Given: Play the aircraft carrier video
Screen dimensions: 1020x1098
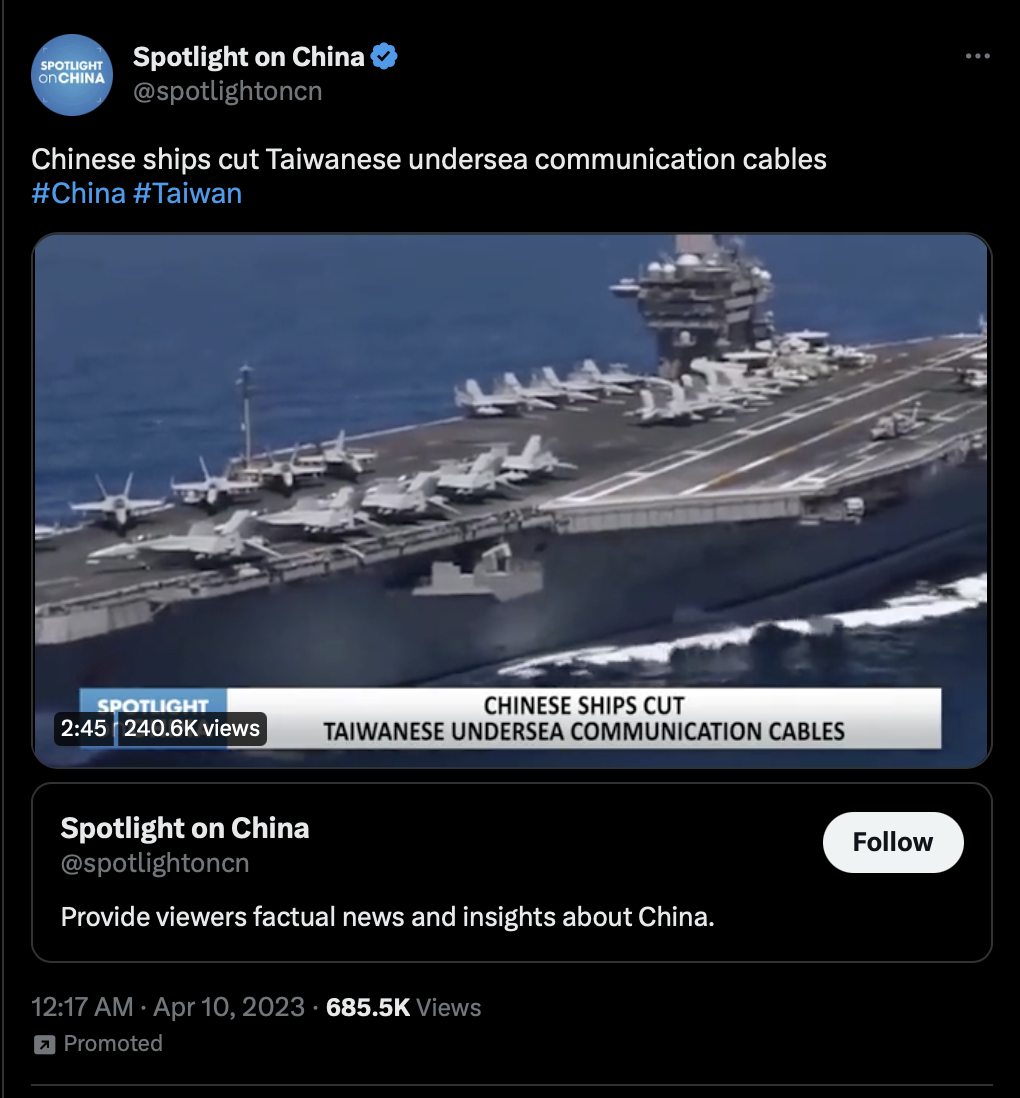Looking at the screenshot, I should pyautogui.click(x=511, y=500).
